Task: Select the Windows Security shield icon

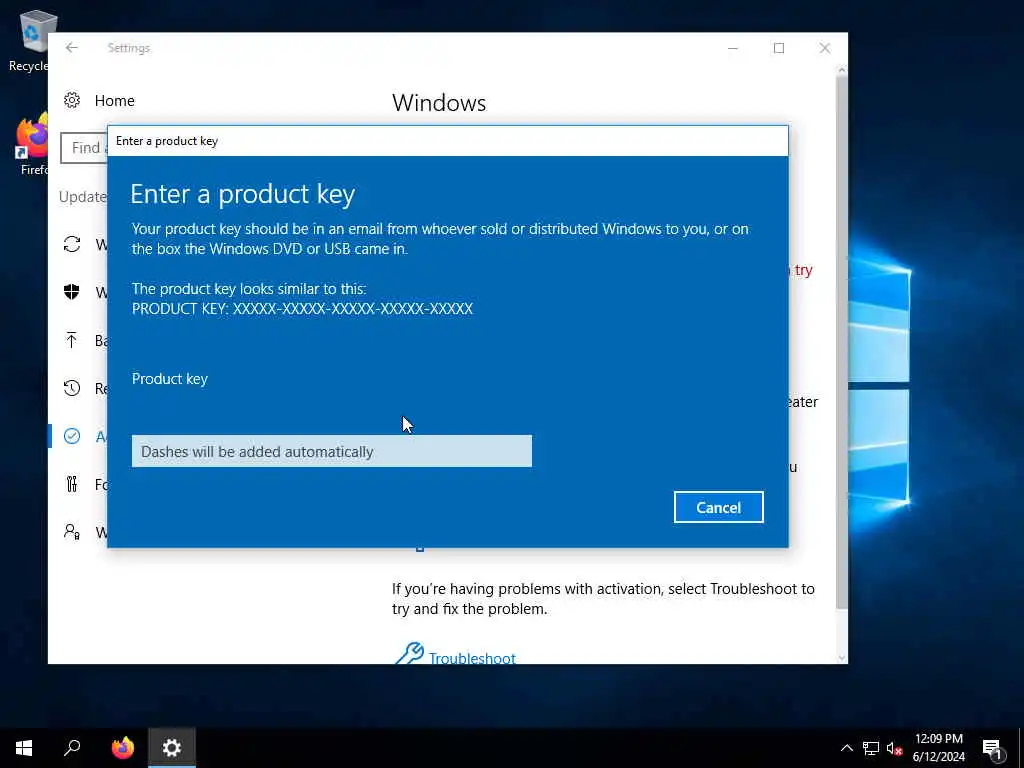Action: [x=72, y=292]
